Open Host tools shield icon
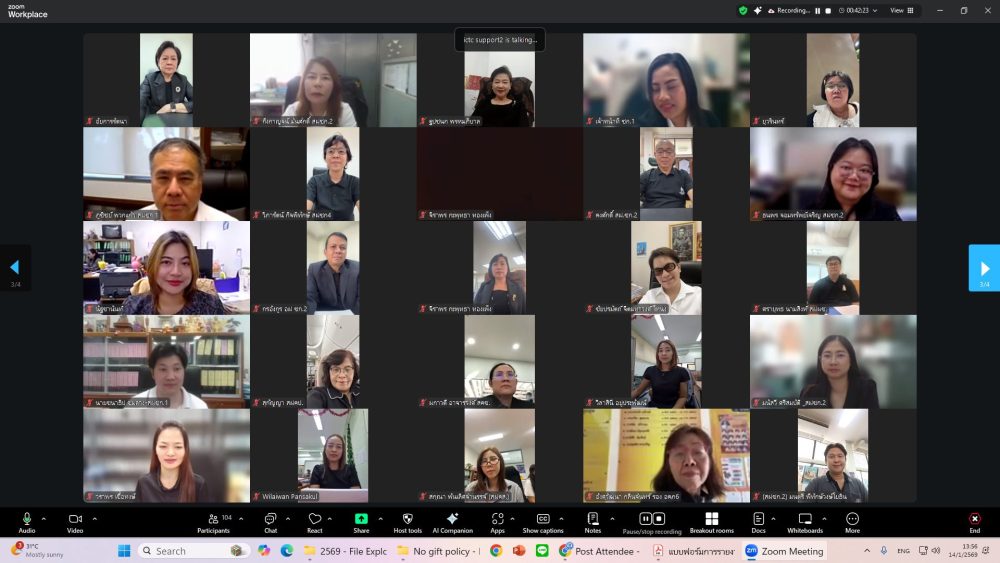Image resolution: width=1000 pixels, height=563 pixels. (407, 521)
